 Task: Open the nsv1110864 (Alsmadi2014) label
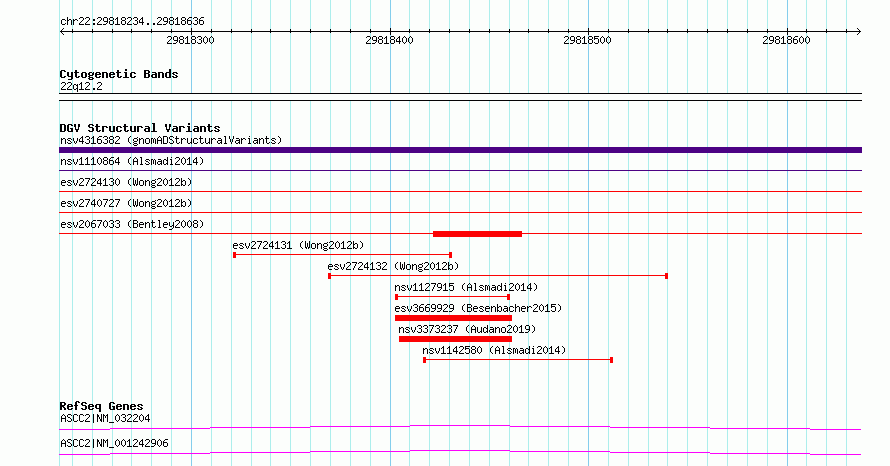pos(132,161)
